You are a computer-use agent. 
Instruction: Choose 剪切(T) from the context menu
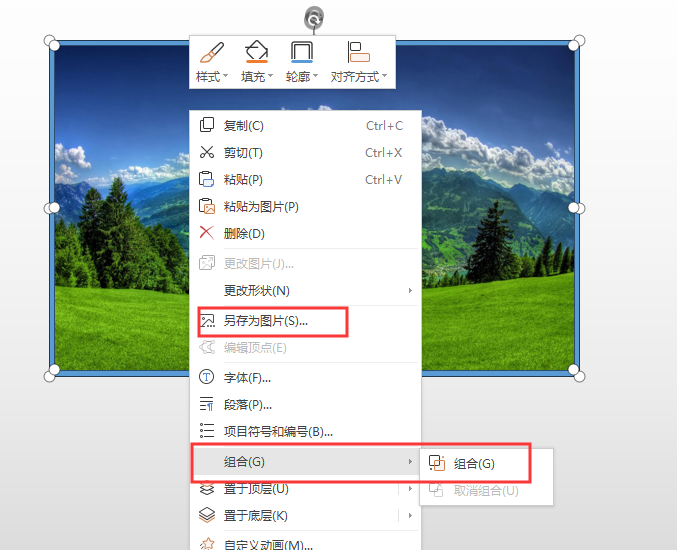(305, 152)
